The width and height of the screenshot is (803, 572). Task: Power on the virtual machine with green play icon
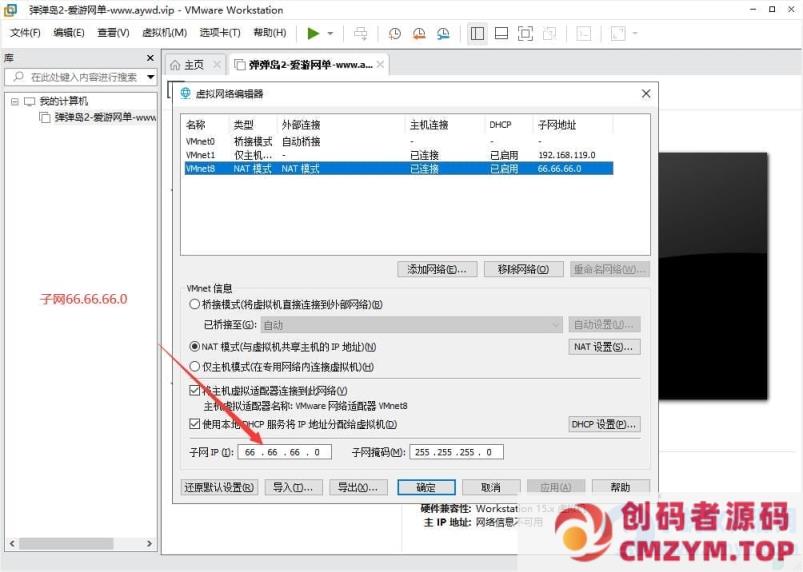[313, 33]
